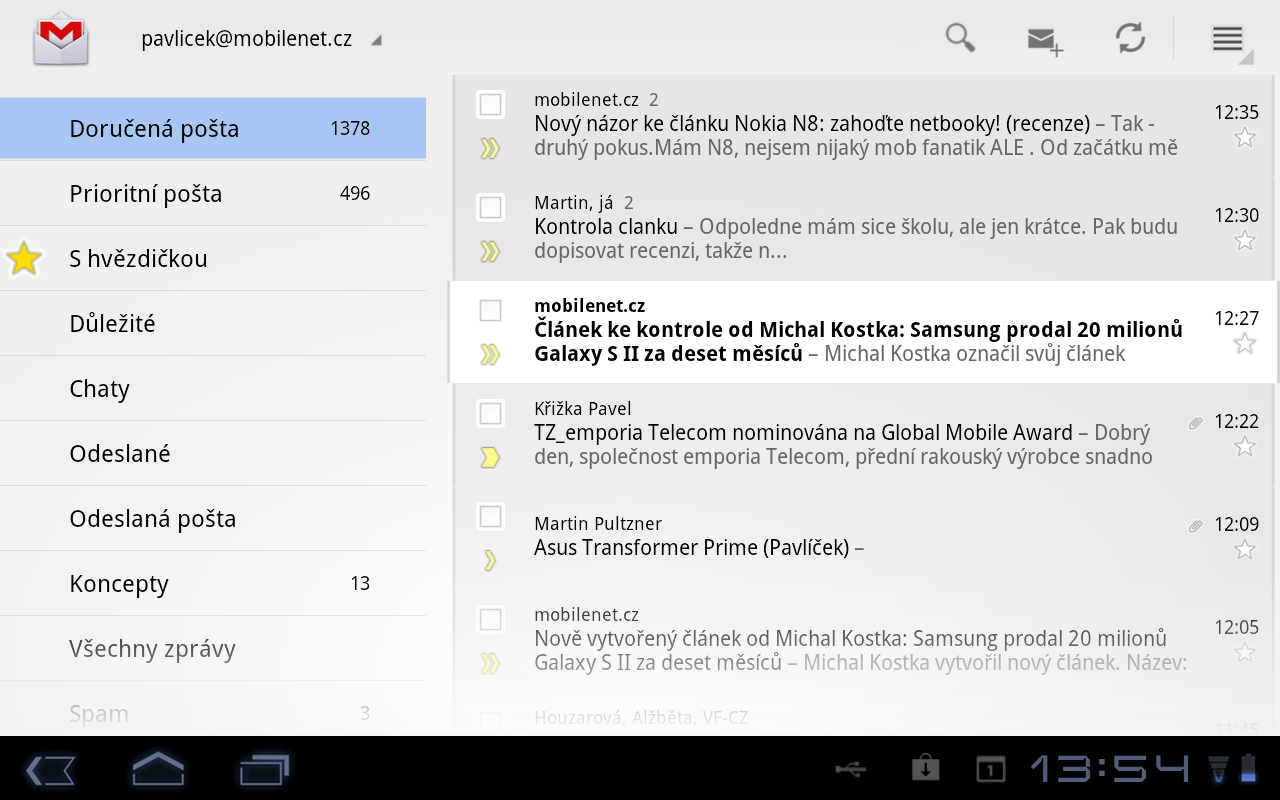Tap the yellow star label beside S hvězdičkou
1280x800 pixels.
(24, 257)
